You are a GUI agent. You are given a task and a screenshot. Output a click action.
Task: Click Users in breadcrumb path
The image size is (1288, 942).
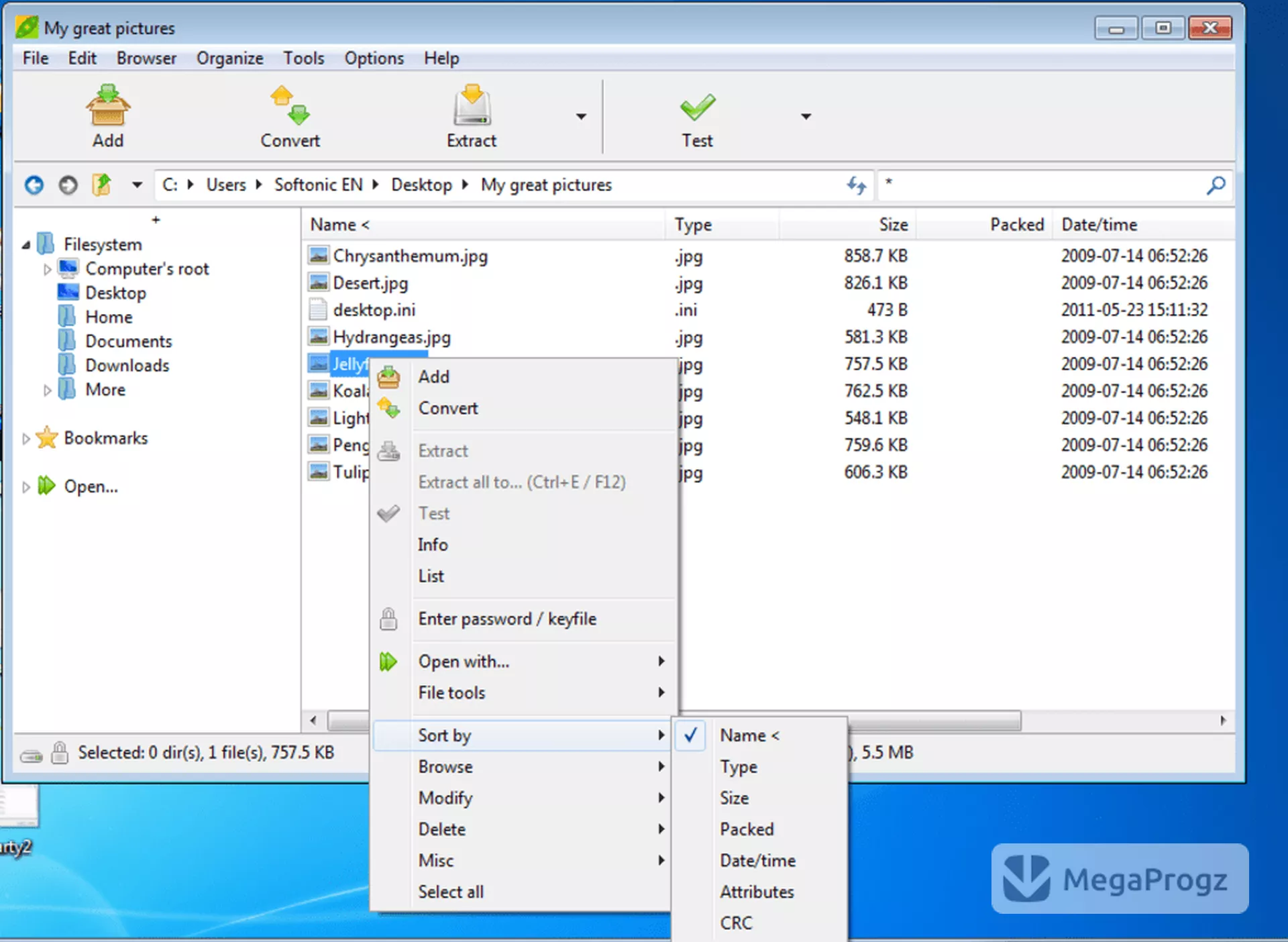coord(226,185)
